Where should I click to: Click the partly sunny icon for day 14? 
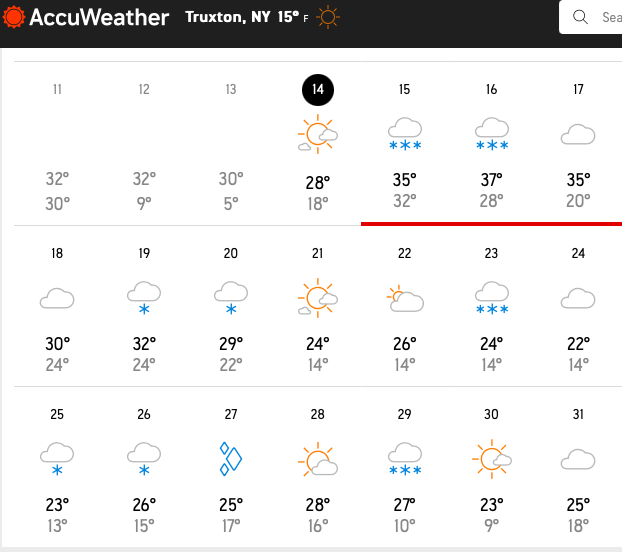(x=318, y=134)
